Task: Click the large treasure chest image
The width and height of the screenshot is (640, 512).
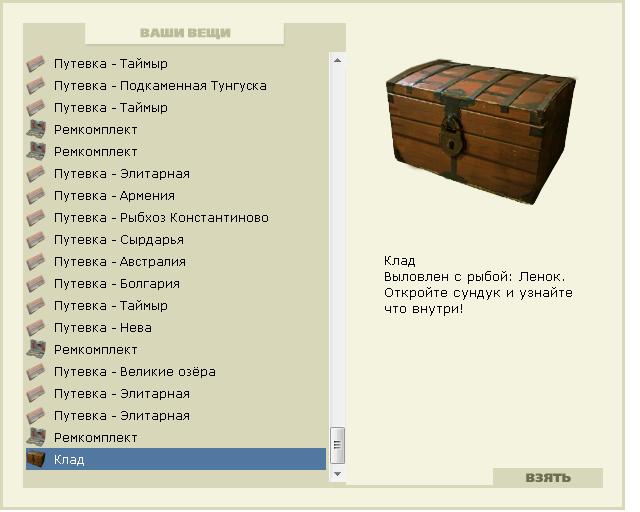Action: pos(480,131)
